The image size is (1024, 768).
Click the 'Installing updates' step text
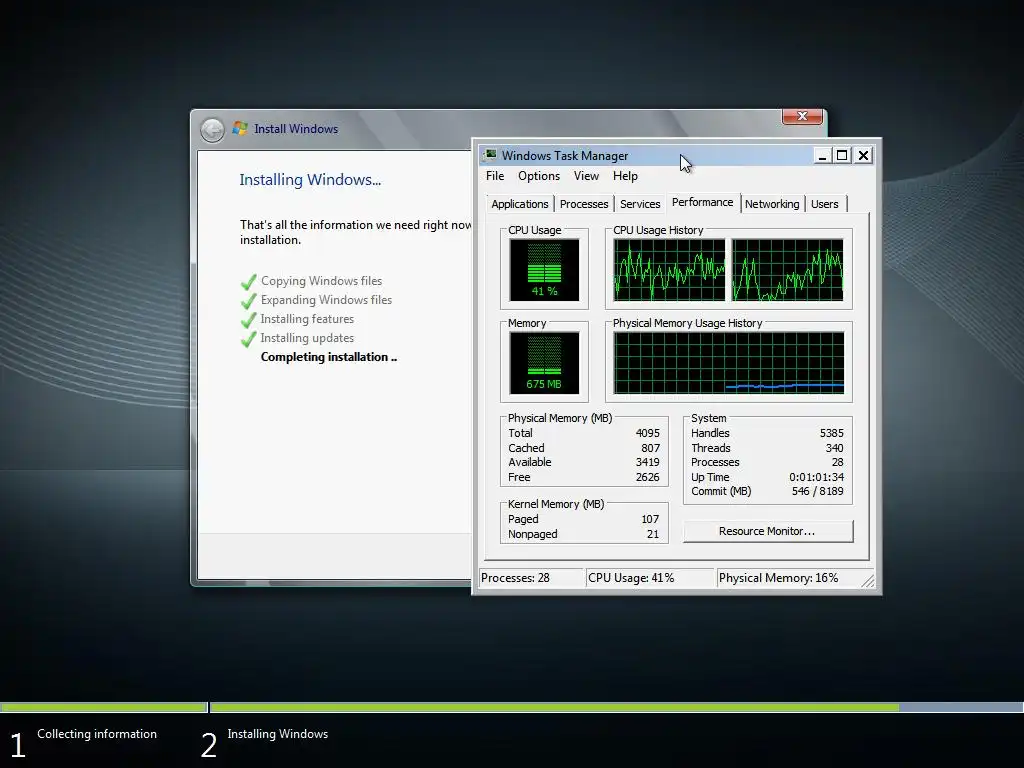[307, 338]
